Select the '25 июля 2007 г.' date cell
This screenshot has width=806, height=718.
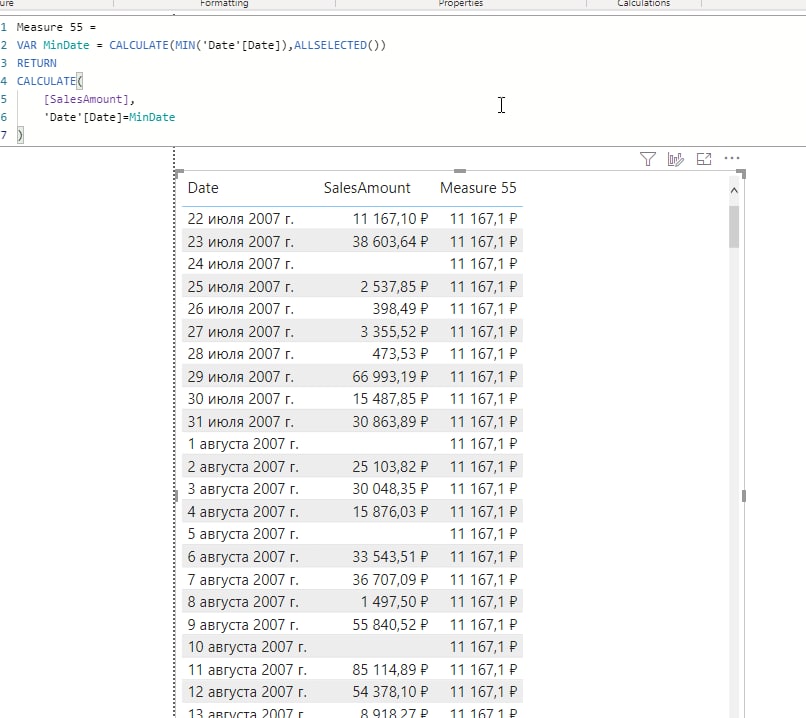(241, 286)
